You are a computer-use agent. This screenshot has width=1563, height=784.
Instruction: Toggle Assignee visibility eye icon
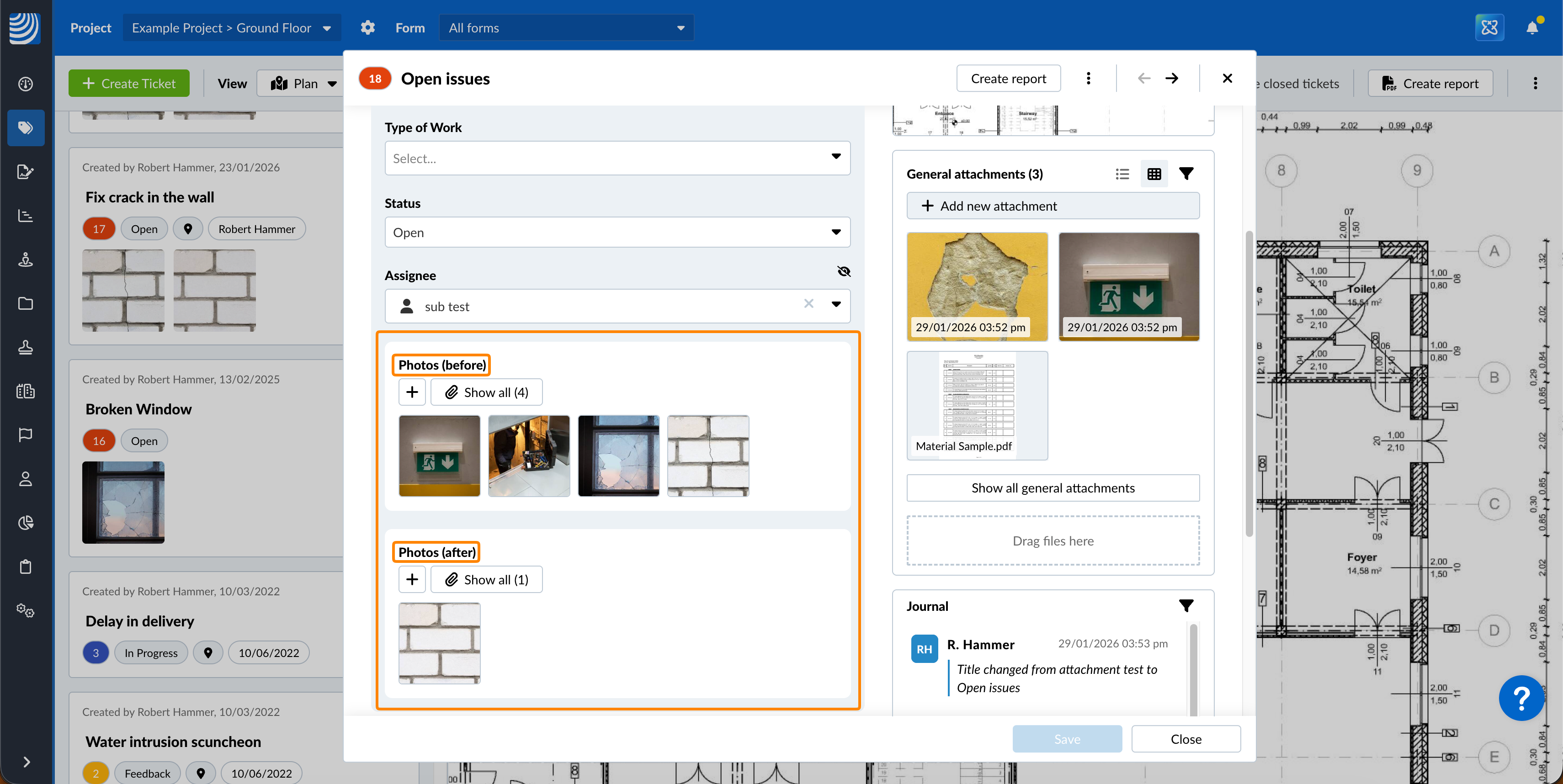point(843,272)
